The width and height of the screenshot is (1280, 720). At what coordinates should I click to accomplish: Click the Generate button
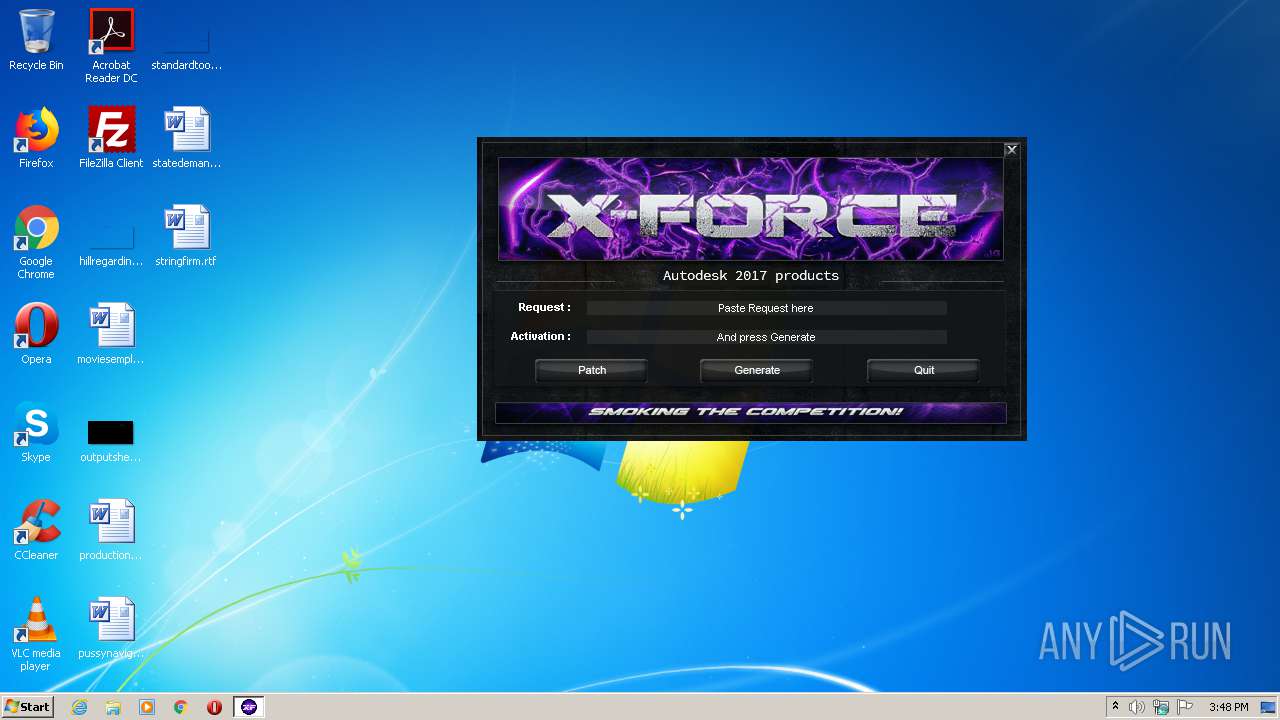tap(757, 370)
